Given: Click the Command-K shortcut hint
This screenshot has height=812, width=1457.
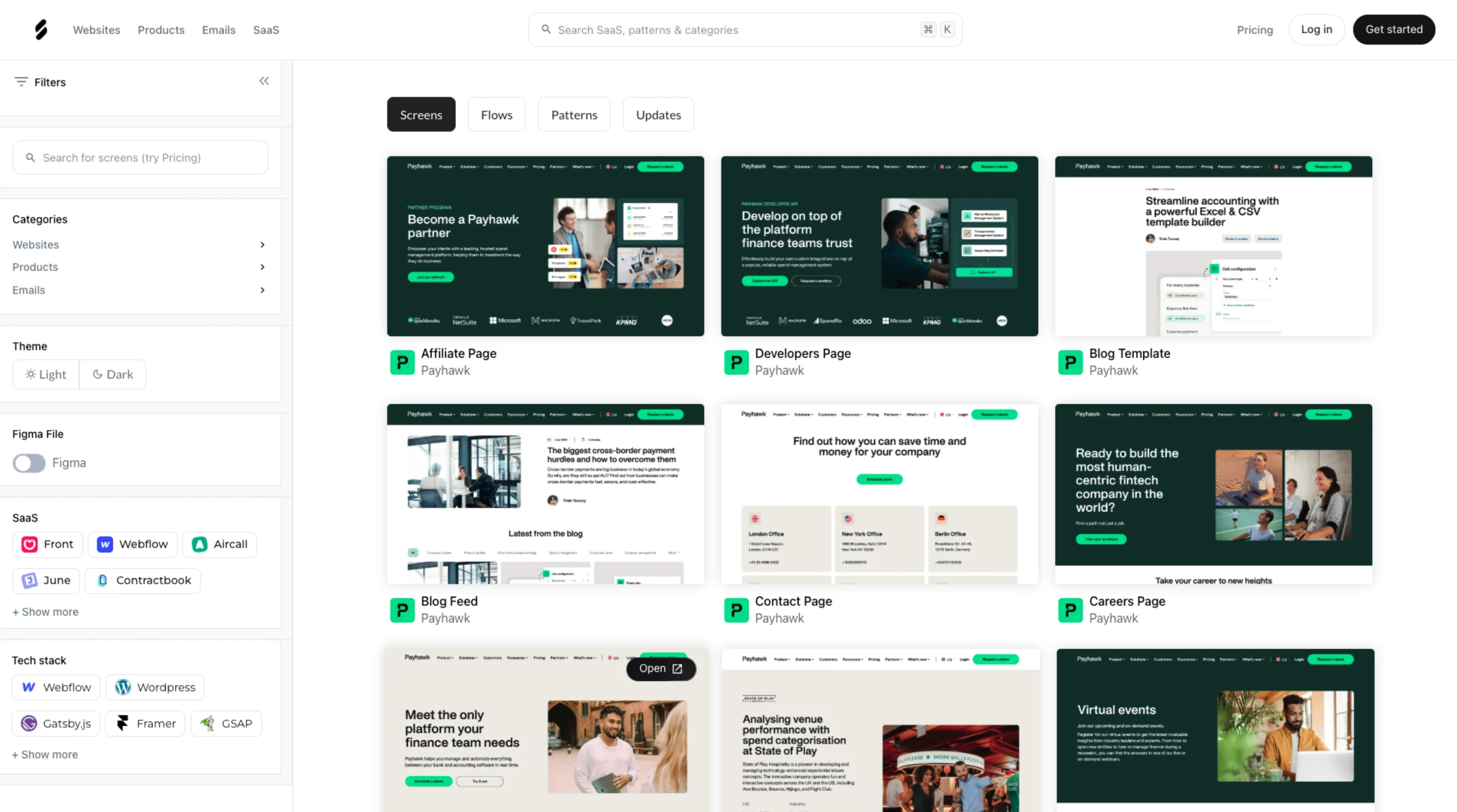Looking at the screenshot, I should [937, 30].
